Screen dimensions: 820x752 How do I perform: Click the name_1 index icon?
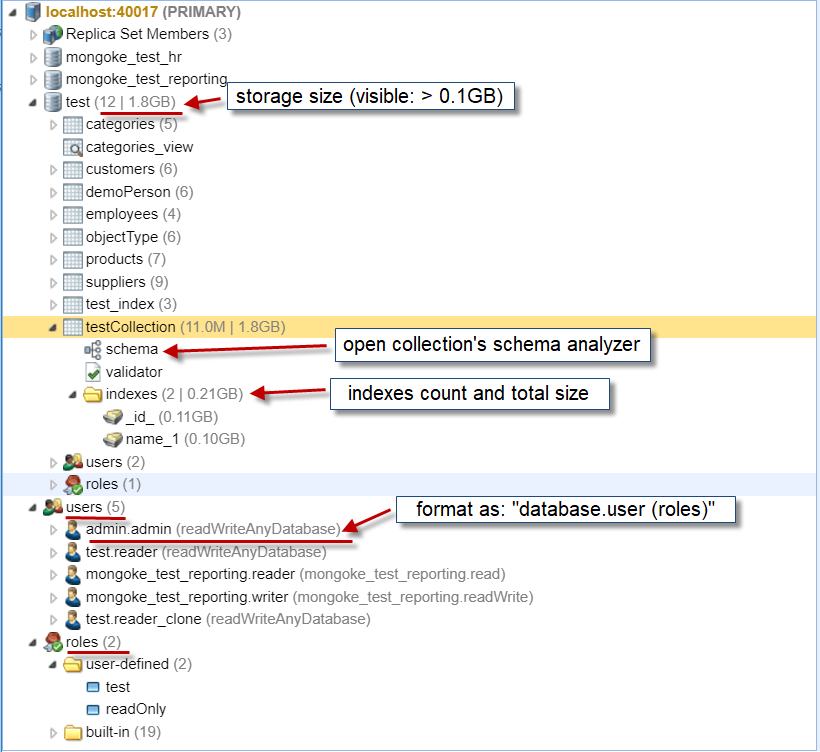point(113,439)
